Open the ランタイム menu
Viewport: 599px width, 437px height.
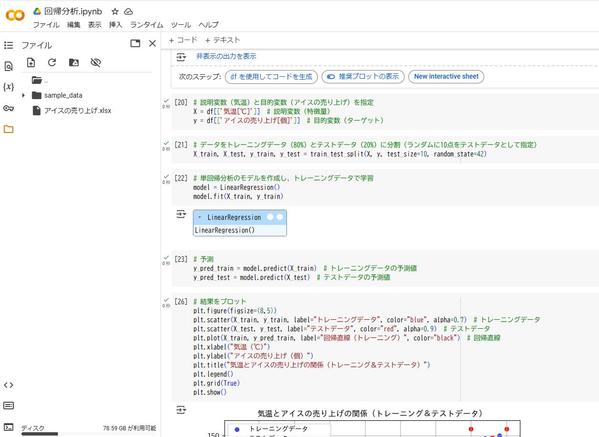[x=147, y=25]
